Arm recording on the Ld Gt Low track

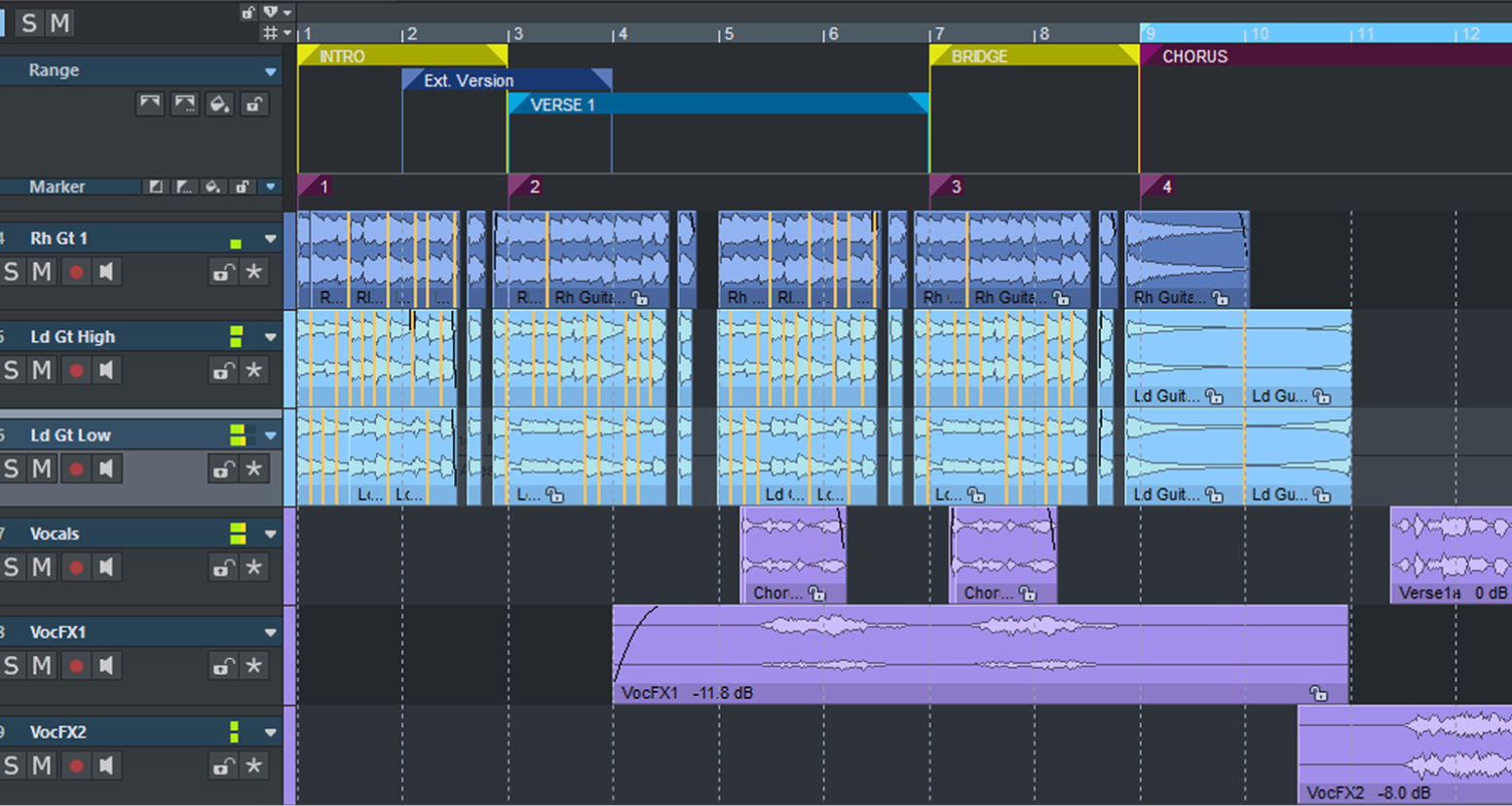tap(76, 469)
